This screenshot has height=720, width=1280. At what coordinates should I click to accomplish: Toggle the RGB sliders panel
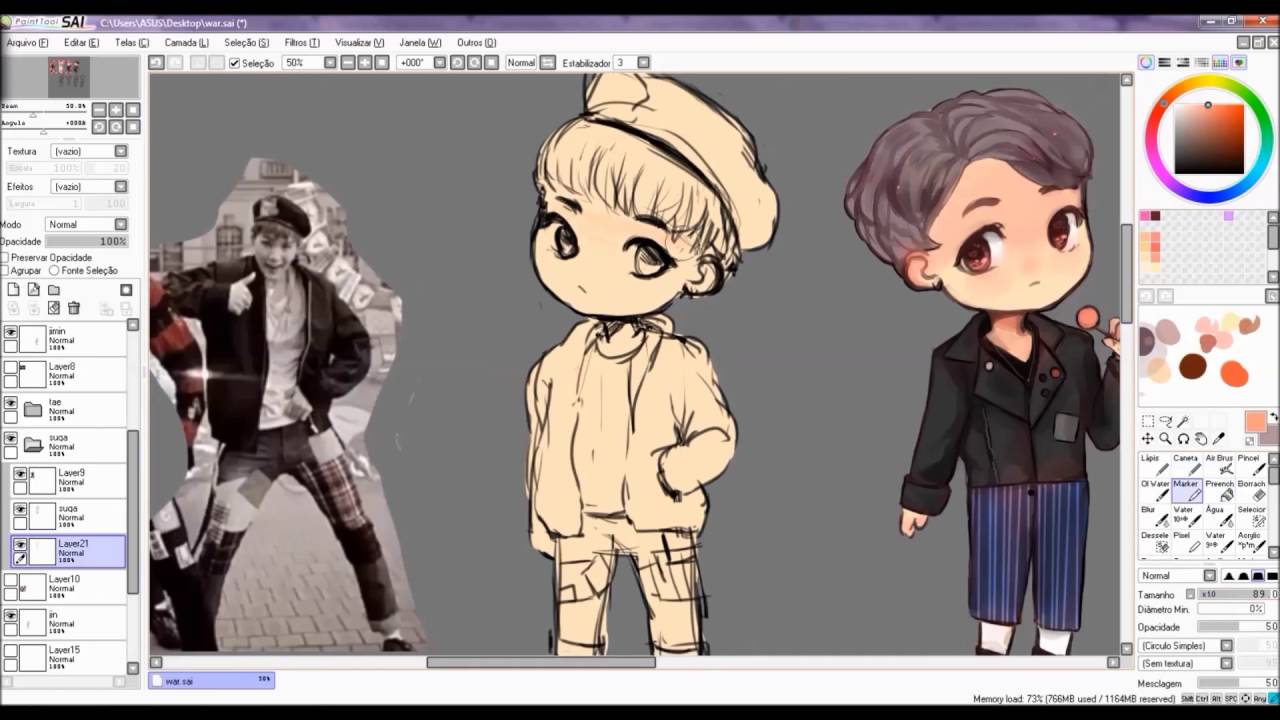1165,62
